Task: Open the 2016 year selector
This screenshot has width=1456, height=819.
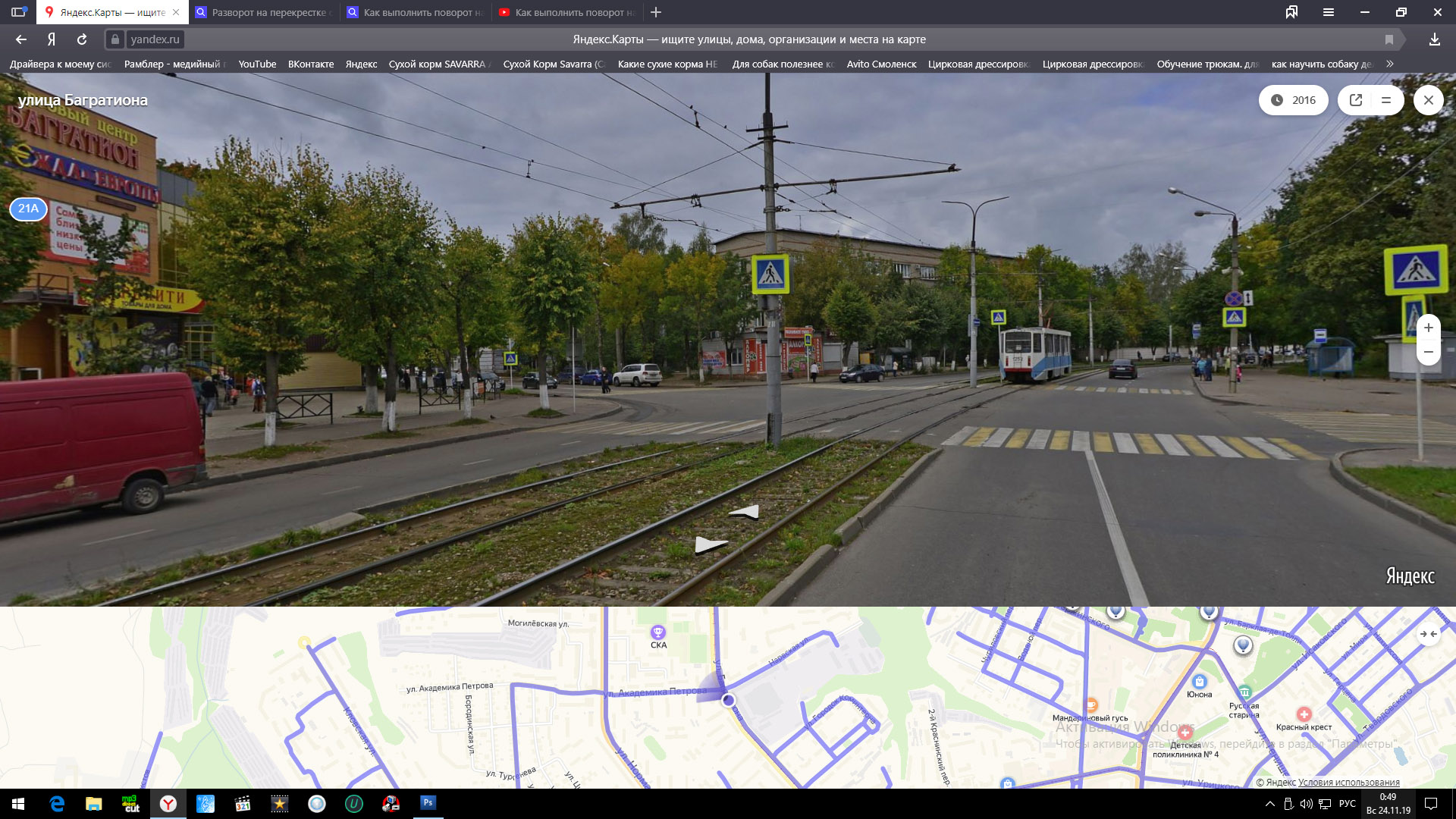Action: (x=1294, y=100)
